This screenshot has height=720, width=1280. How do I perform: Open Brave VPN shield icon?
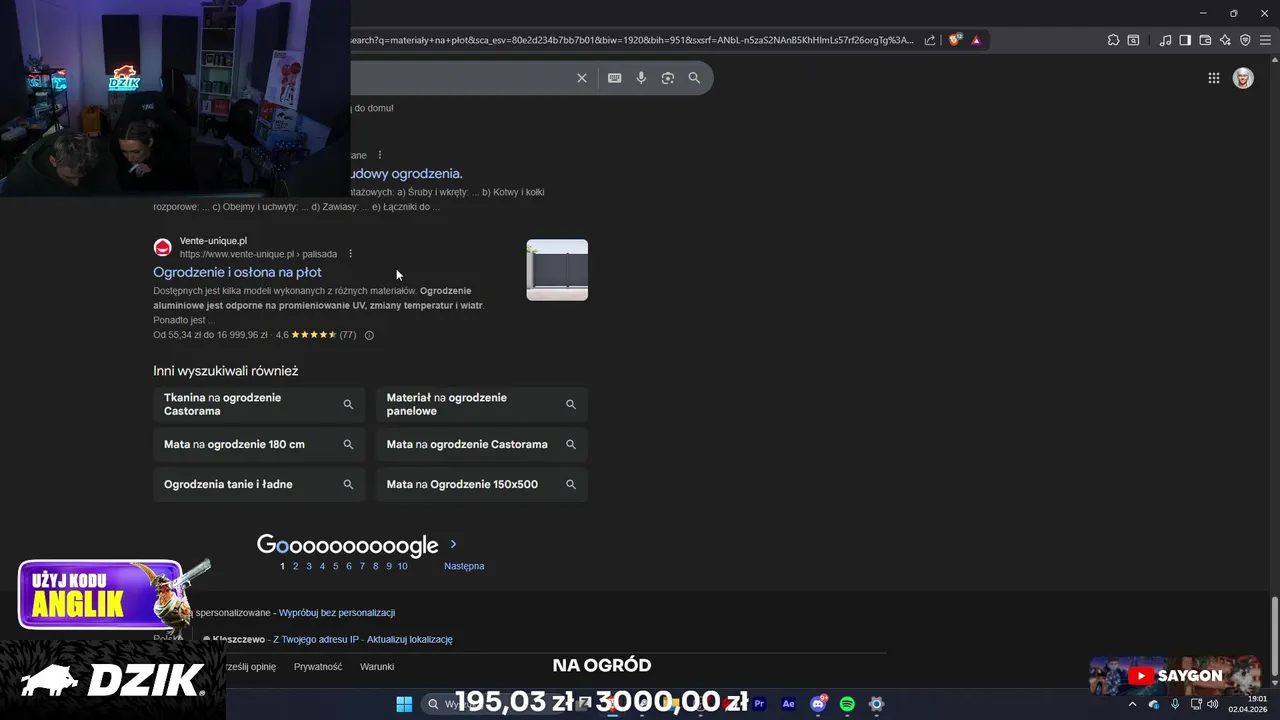[x=1245, y=40]
